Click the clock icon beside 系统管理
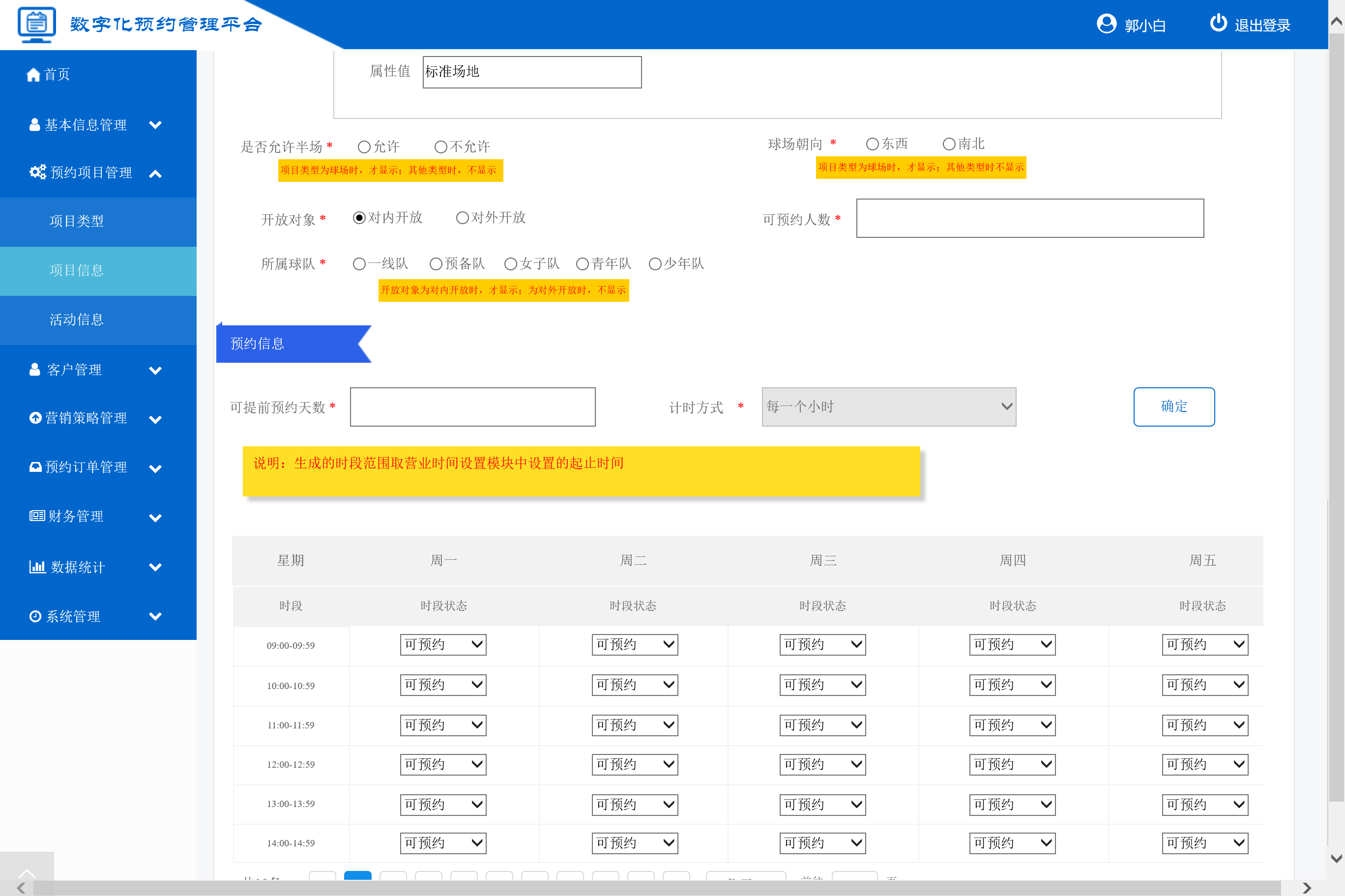1345x896 pixels. click(35, 616)
